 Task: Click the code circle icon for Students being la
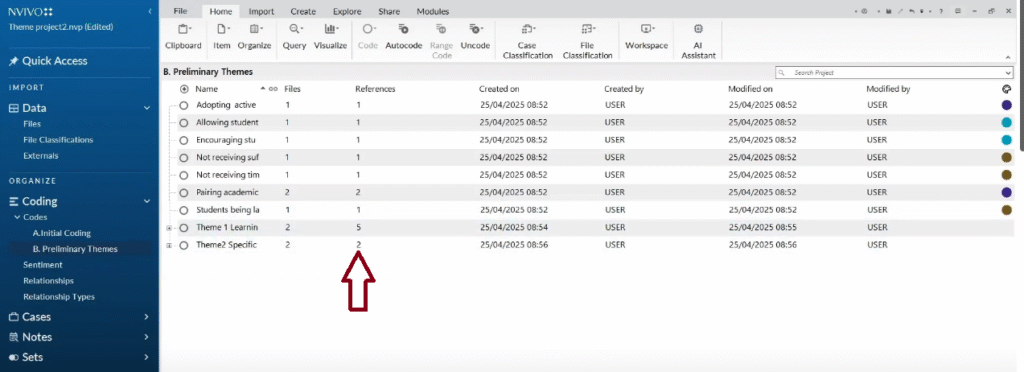pos(184,210)
